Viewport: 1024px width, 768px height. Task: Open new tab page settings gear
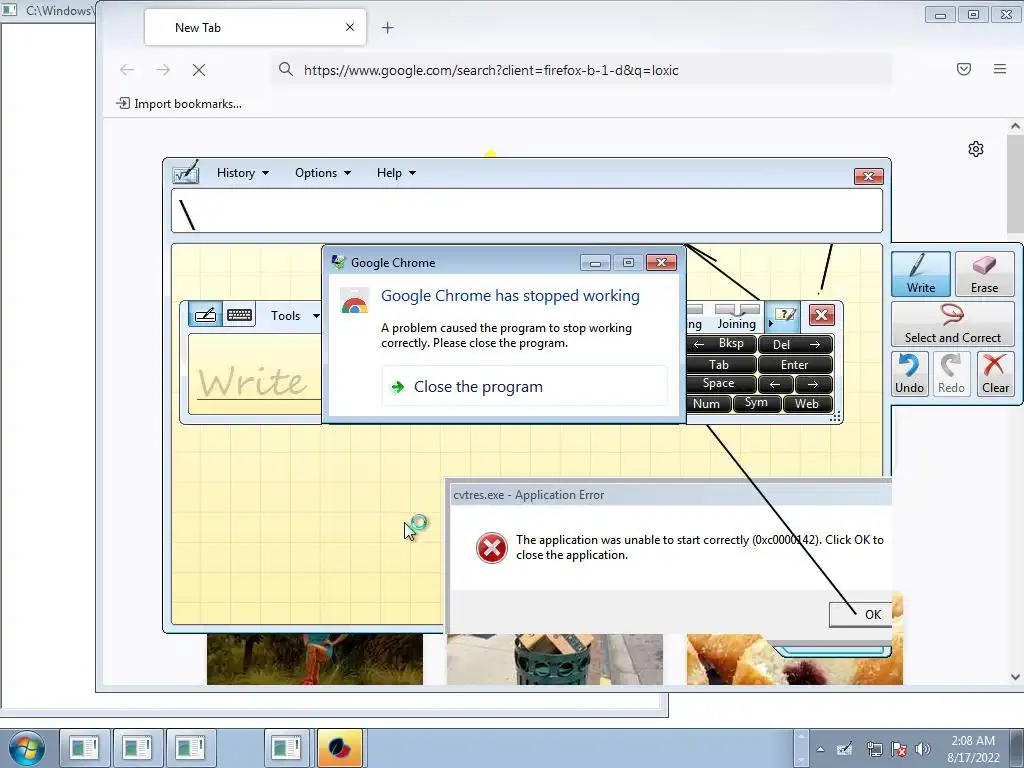pos(976,149)
